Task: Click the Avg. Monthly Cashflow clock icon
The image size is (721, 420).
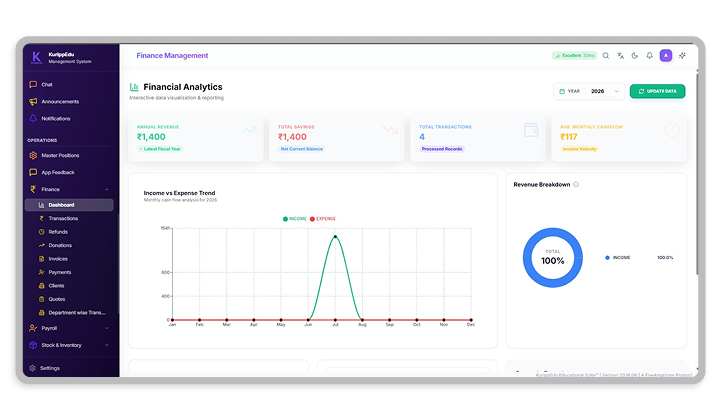Action: tap(672, 130)
